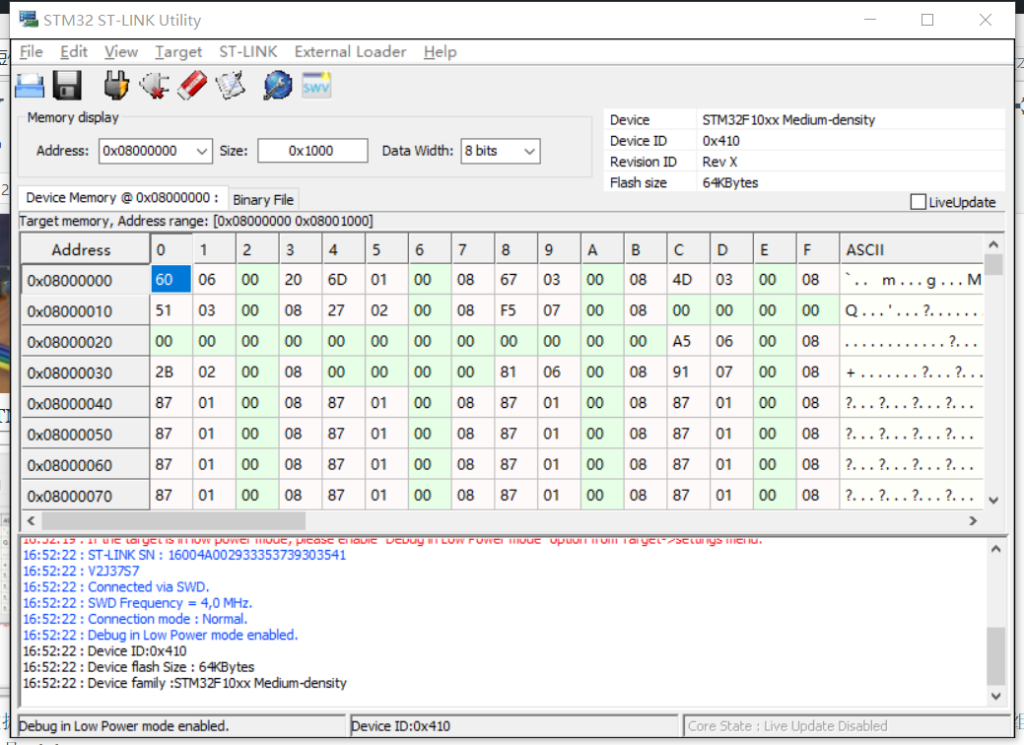1024x745 pixels.
Task: Click Flash size value 64KBytes
Action: (730, 183)
